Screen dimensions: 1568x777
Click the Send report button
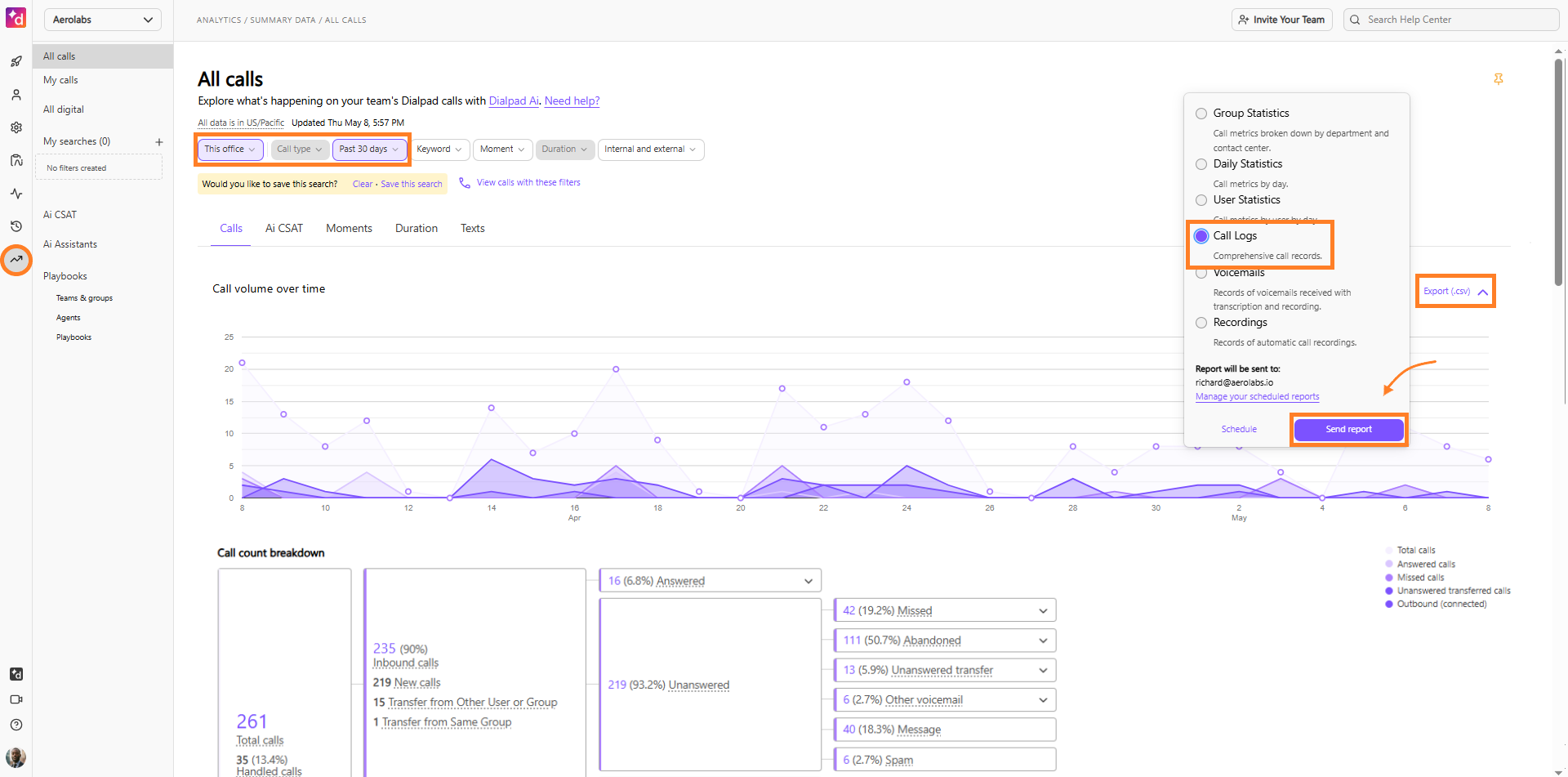[x=1349, y=430]
